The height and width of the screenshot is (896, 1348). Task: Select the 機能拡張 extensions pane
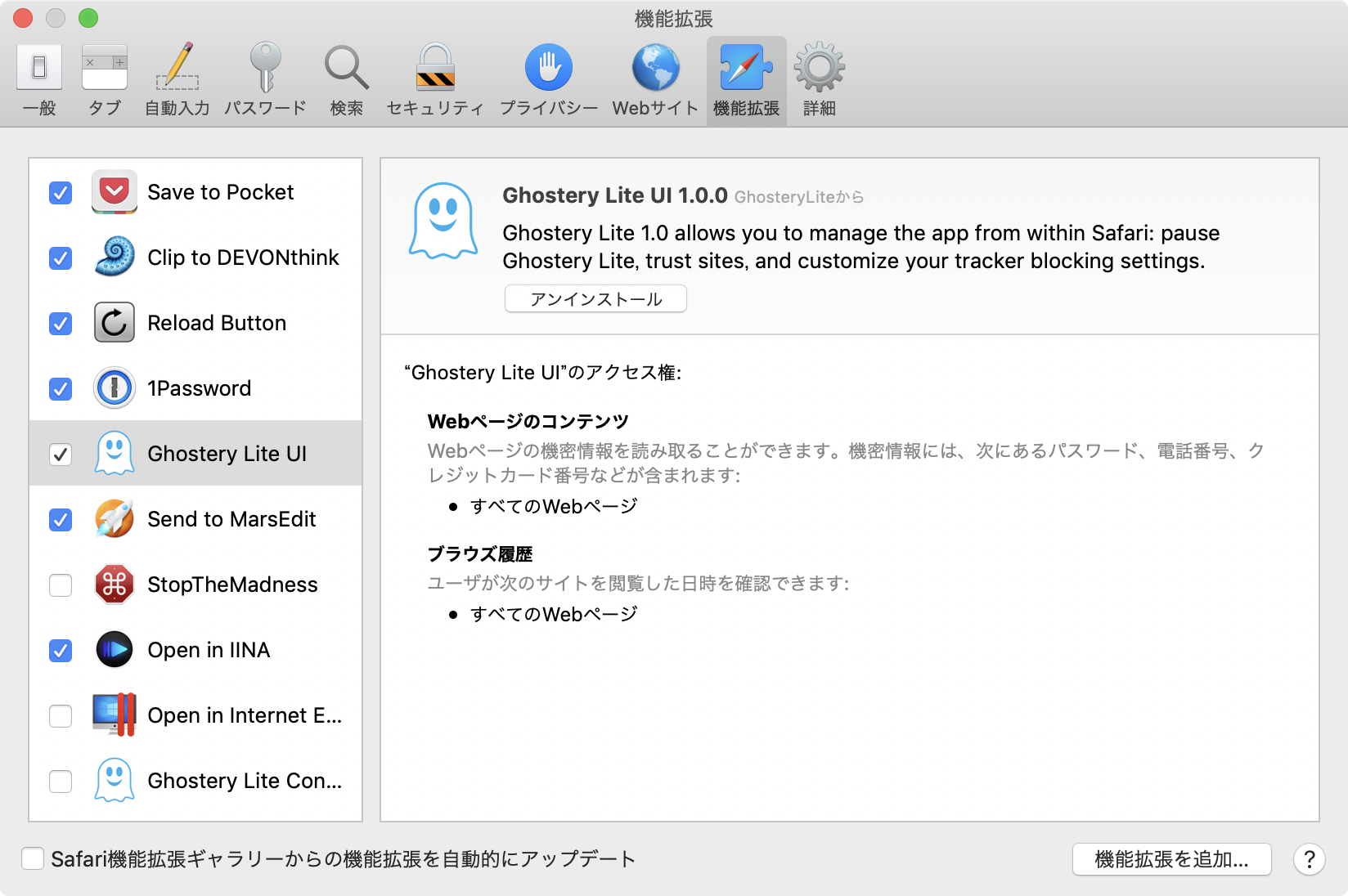click(x=746, y=81)
